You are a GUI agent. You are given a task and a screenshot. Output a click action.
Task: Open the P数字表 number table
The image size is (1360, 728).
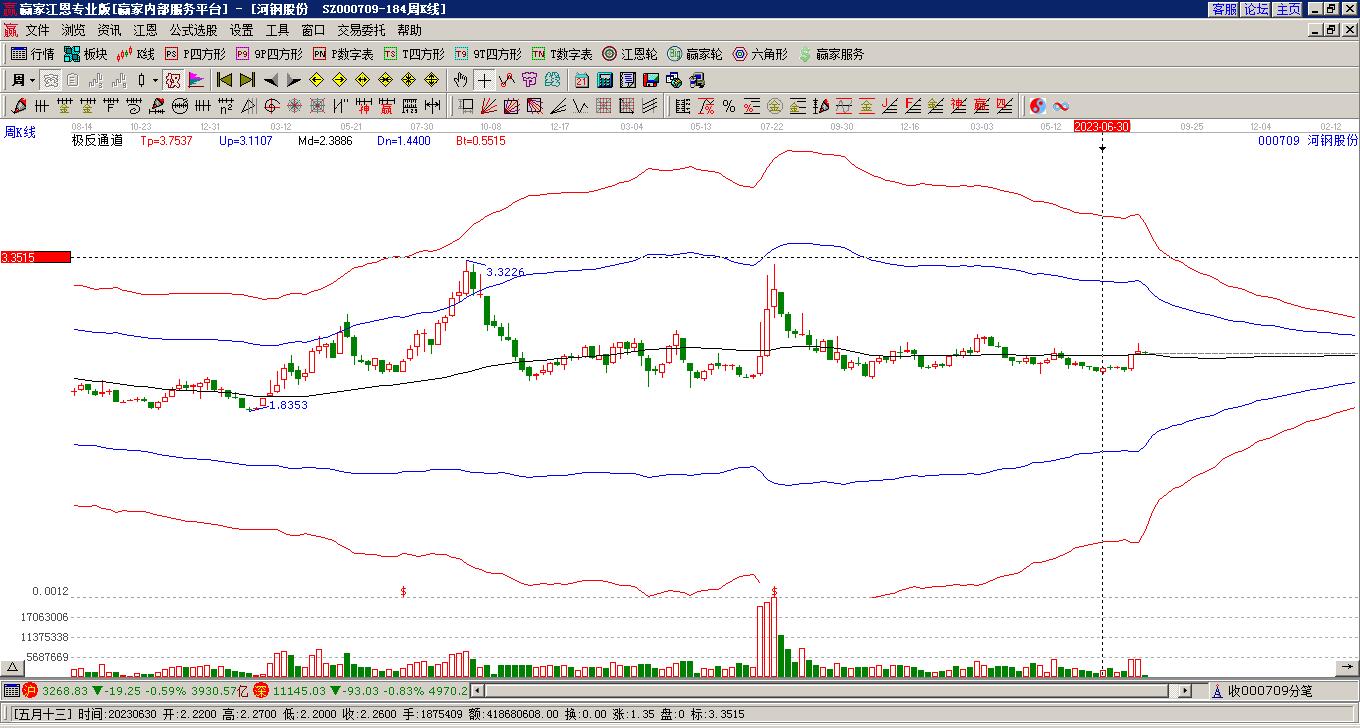[x=343, y=54]
